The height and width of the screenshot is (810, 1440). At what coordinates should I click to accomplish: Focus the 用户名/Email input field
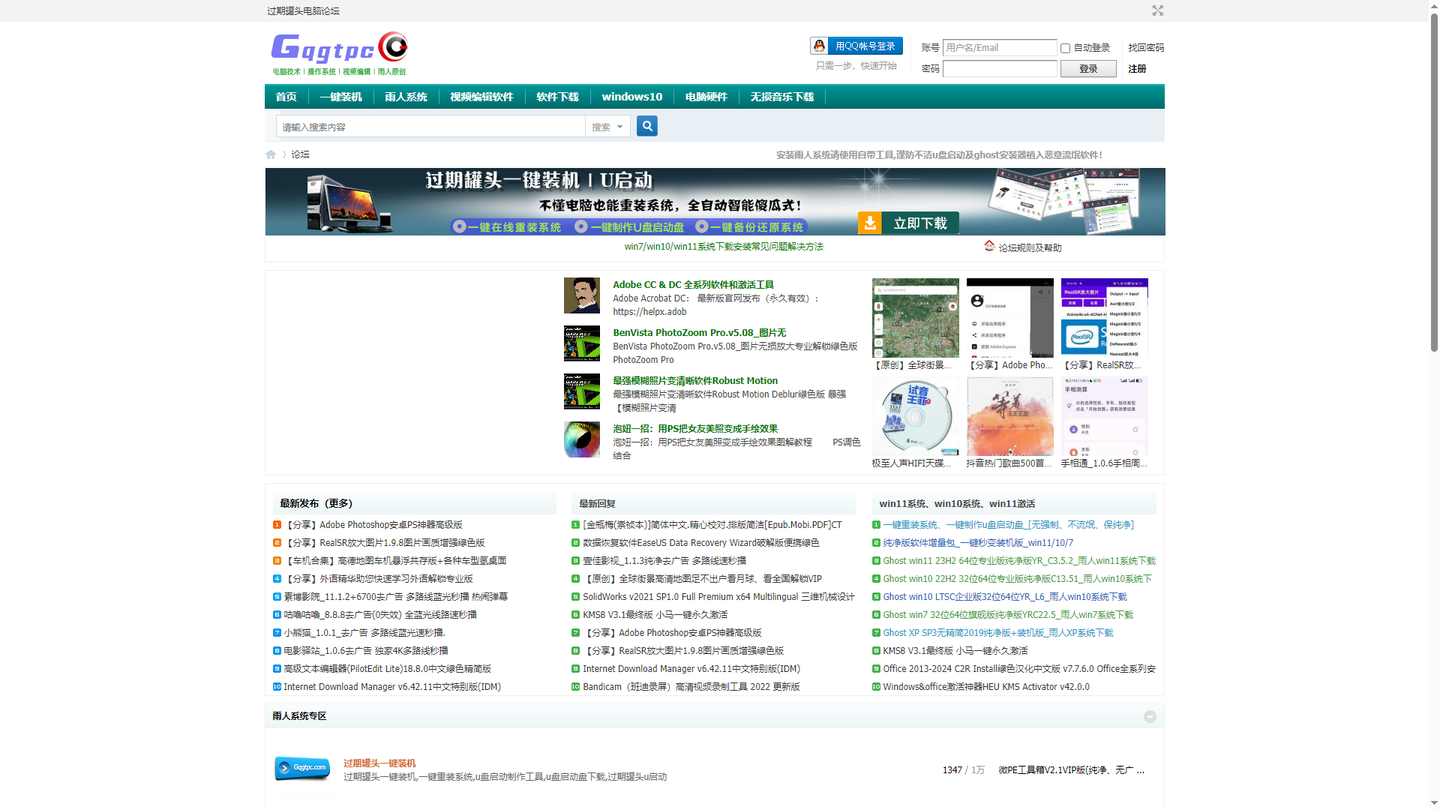pos(1000,48)
